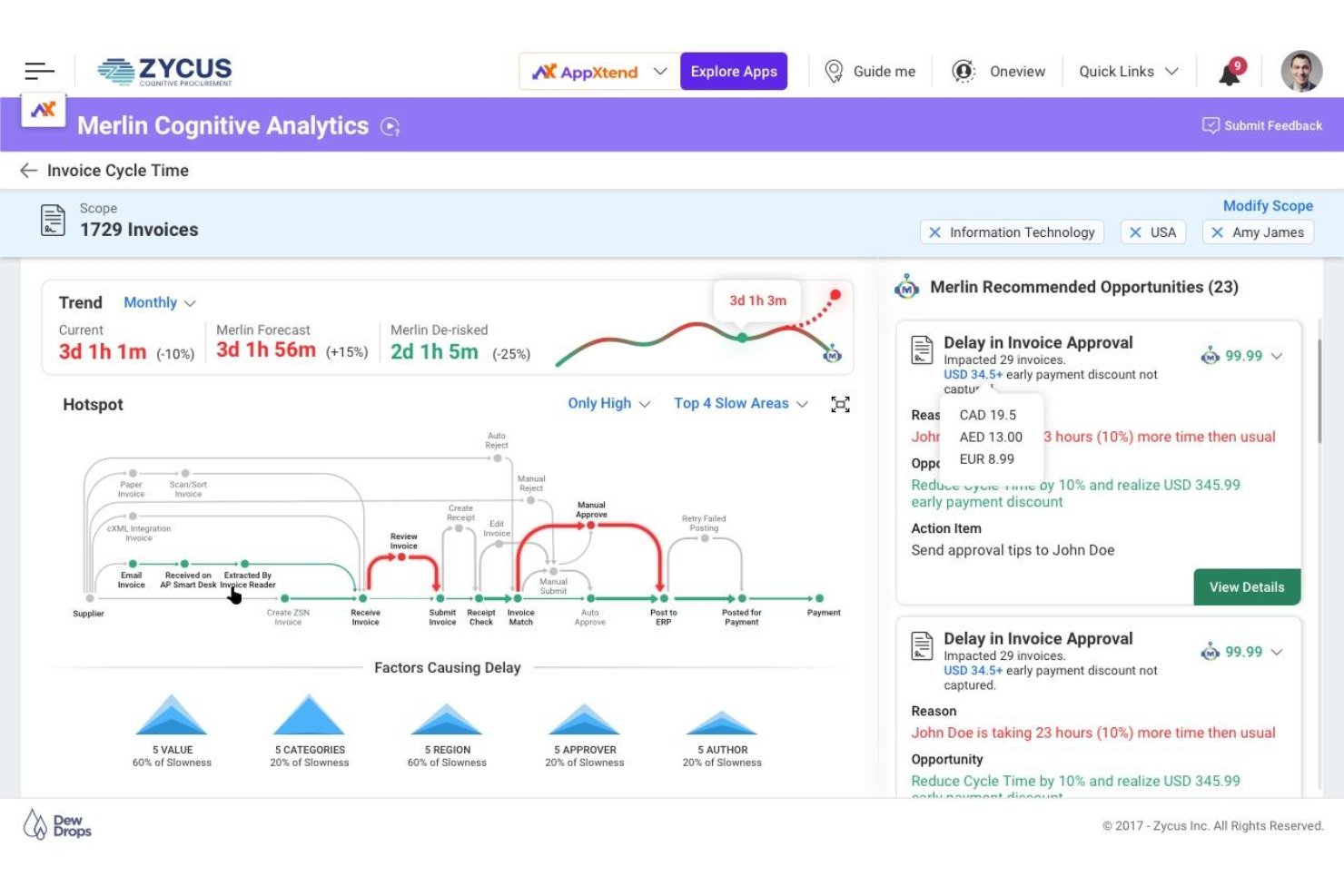Open the Only High filter dropdown

coord(608,404)
